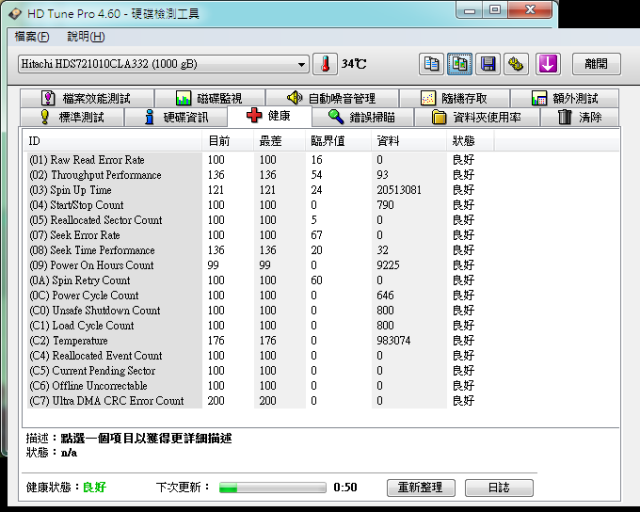Switch to the 標準測試 tab
Screen dimensions: 640x512
point(72,117)
